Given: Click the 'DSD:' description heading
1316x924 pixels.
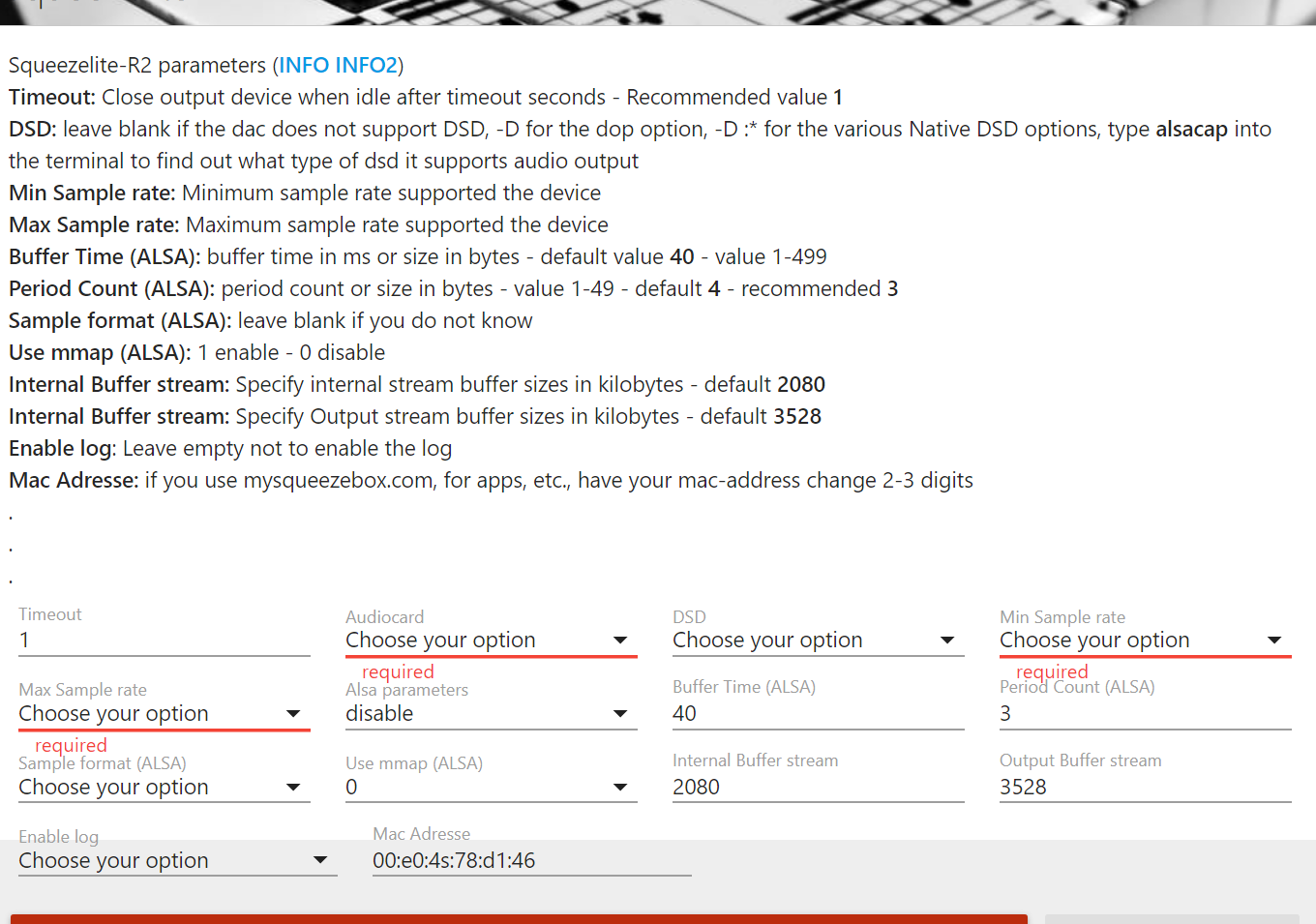Looking at the screenshot, I should pyautogui.click(x=33, y=129).
